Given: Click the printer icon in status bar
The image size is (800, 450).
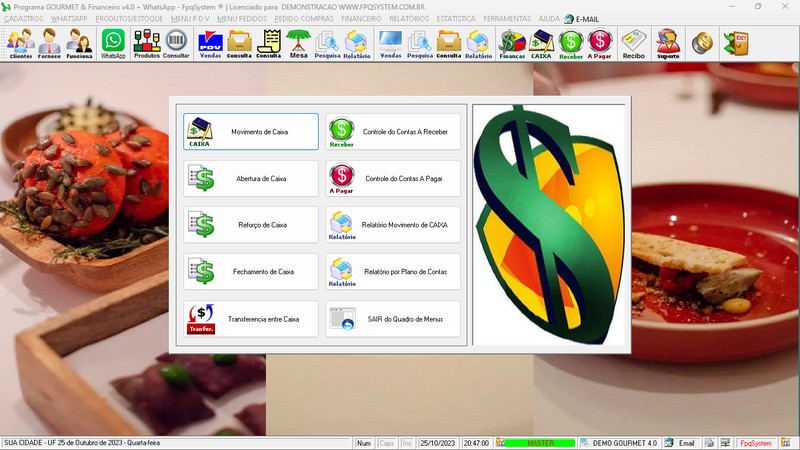Looking at the screenshot, I should 709,443.
